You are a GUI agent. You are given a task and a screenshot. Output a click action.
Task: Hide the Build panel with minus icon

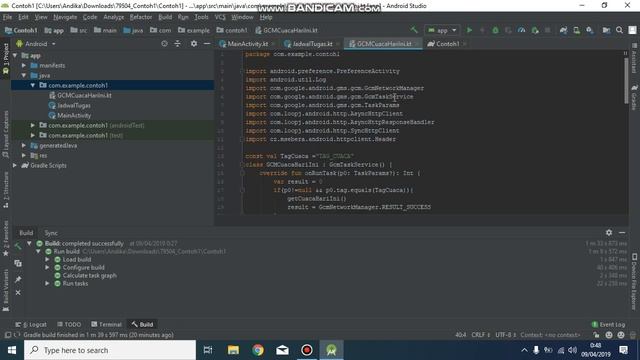click(622, 232)
